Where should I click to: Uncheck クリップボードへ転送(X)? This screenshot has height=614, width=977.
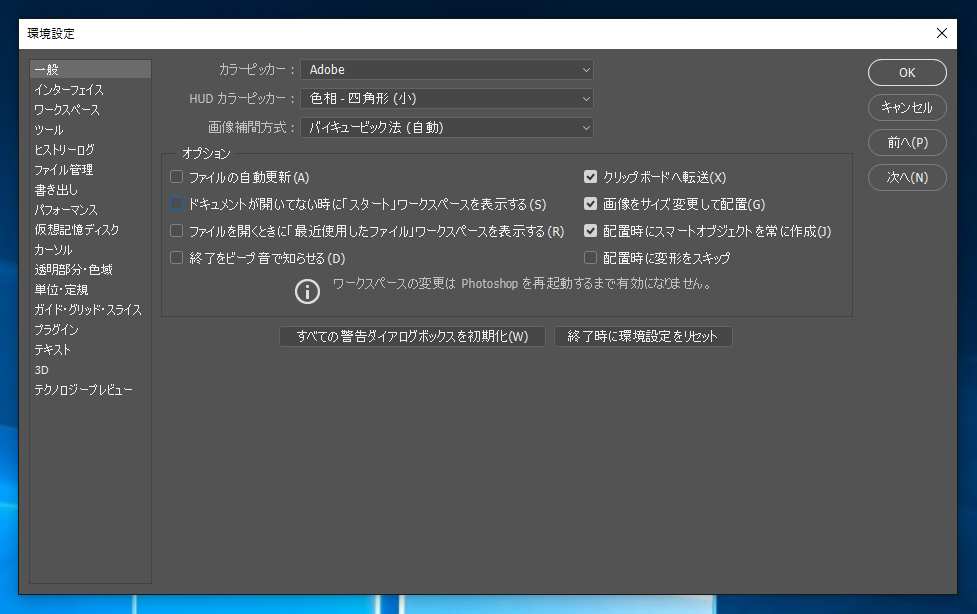pos(590,177)
